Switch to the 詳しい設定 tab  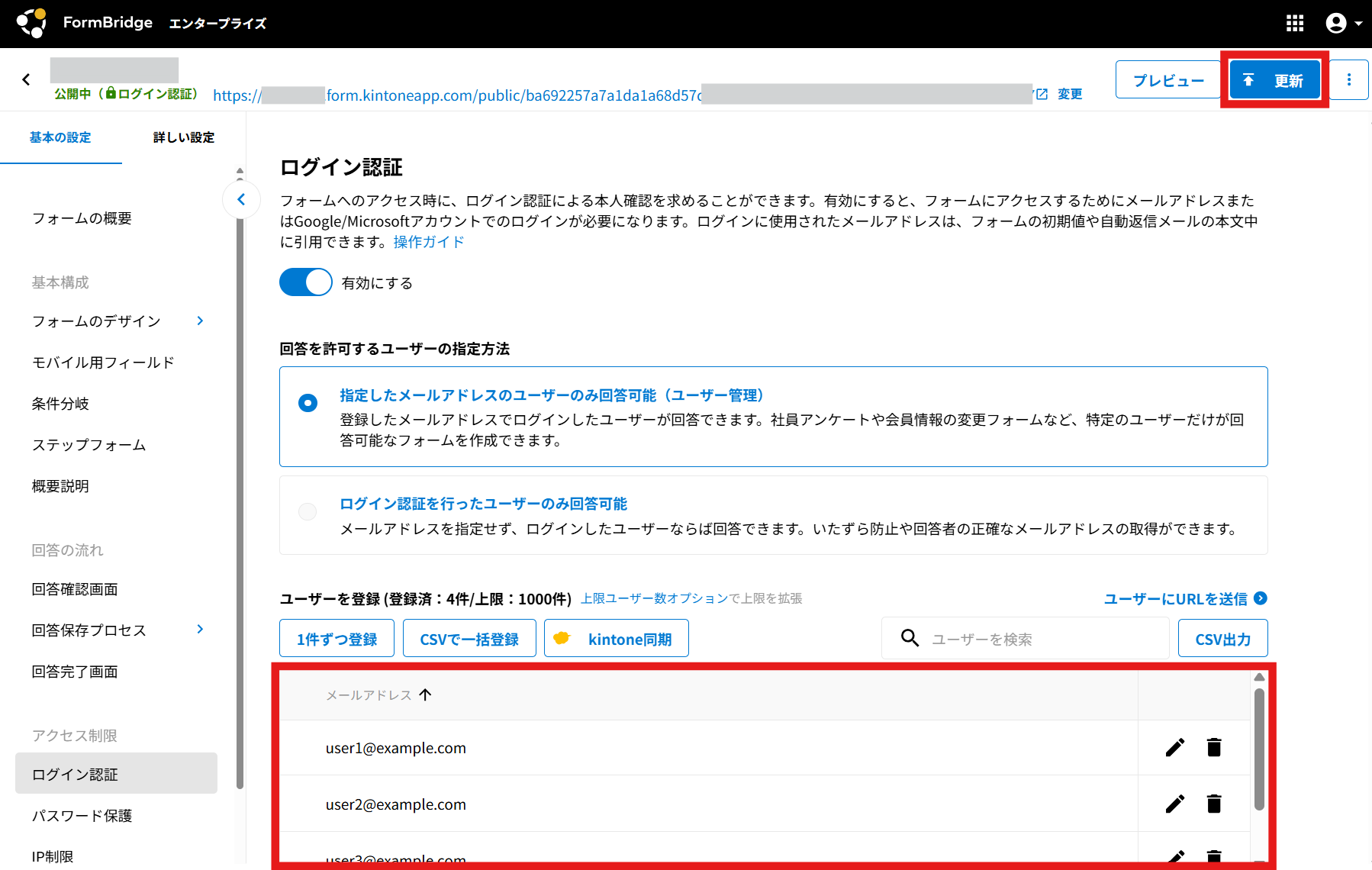(183, 137)
